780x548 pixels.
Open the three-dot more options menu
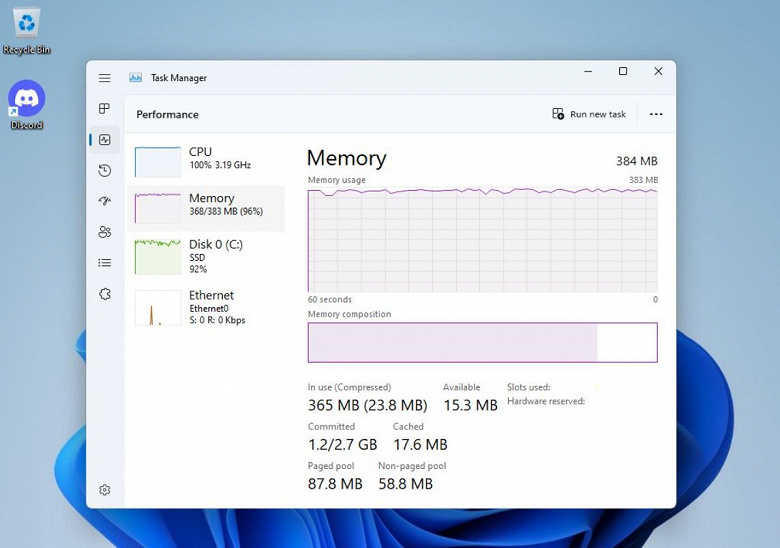pyautogui.click(x=656, y=114)
